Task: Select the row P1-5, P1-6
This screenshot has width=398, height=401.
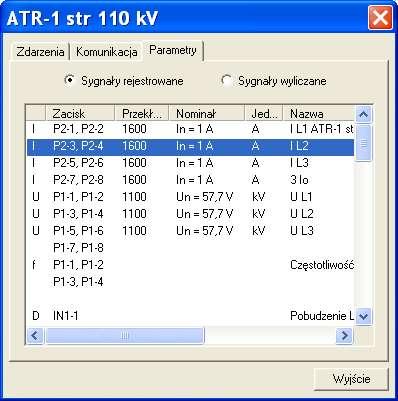Action: [x=190, y=231]
